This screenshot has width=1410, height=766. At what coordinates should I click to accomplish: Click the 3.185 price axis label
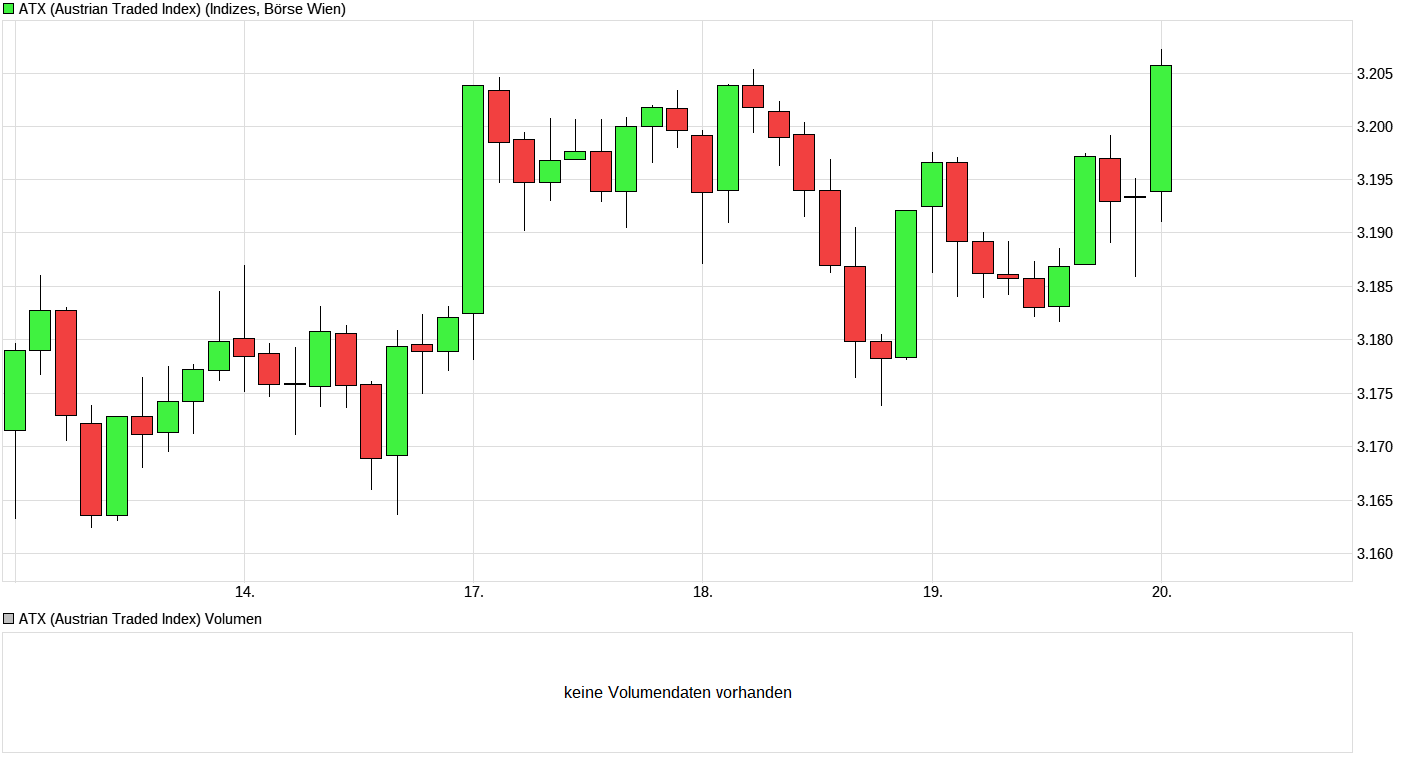[1375, 287]
